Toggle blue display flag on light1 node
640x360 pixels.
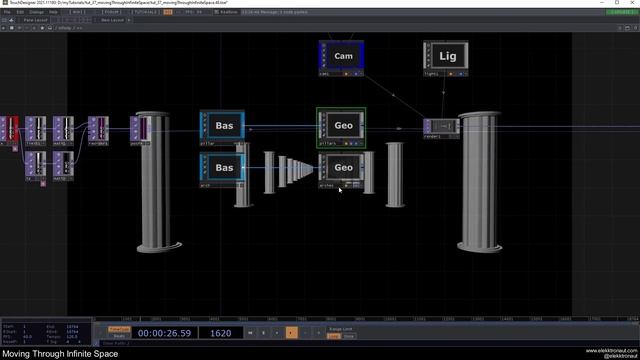point(461,74)
